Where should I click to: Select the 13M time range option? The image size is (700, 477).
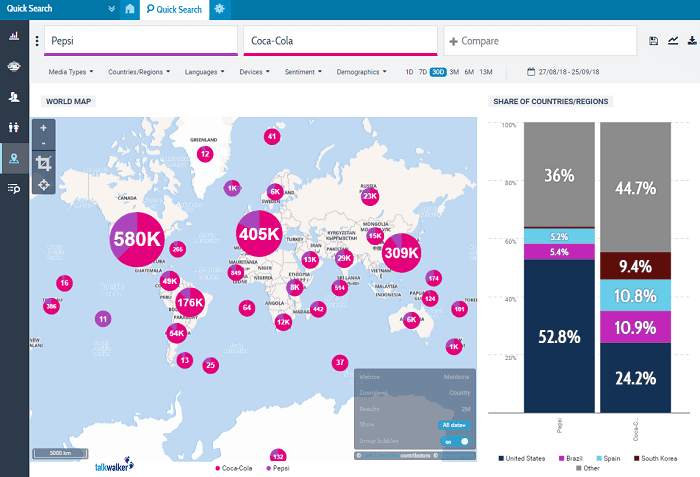(486, 72)
